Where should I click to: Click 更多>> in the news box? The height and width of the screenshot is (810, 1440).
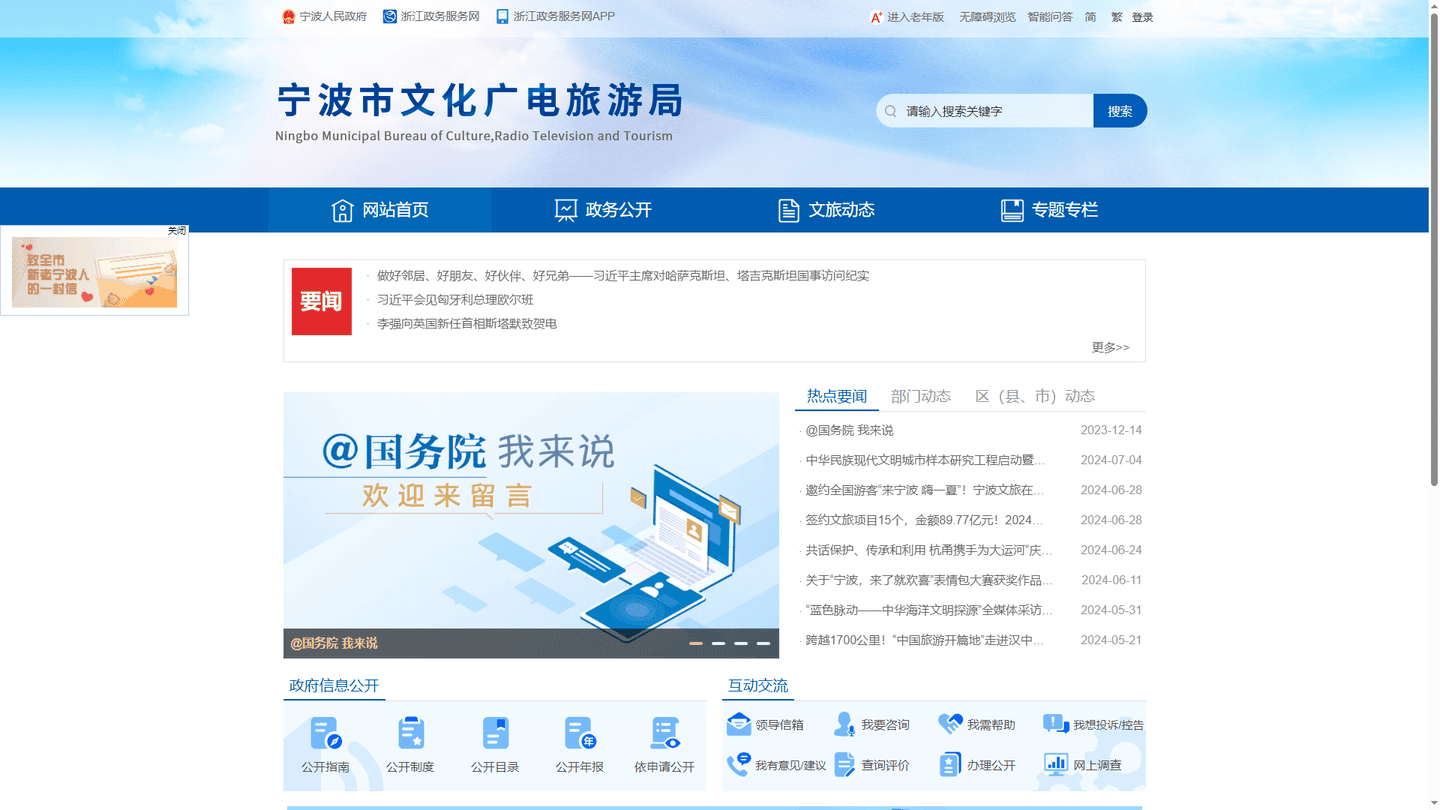coord(1110,347)
